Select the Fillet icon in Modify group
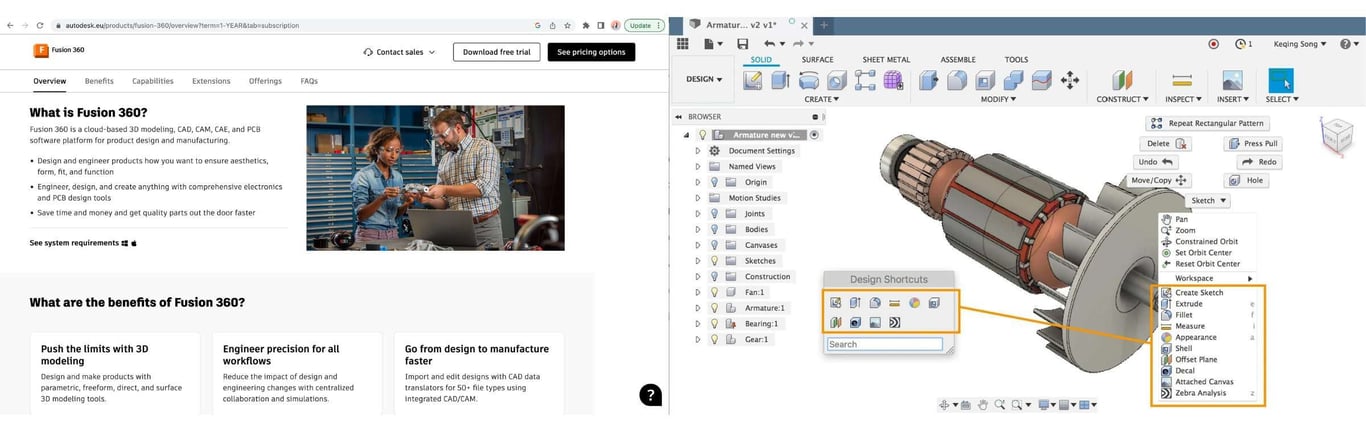The height and width of the screenshot is (432, 1366). click(957, 81)
